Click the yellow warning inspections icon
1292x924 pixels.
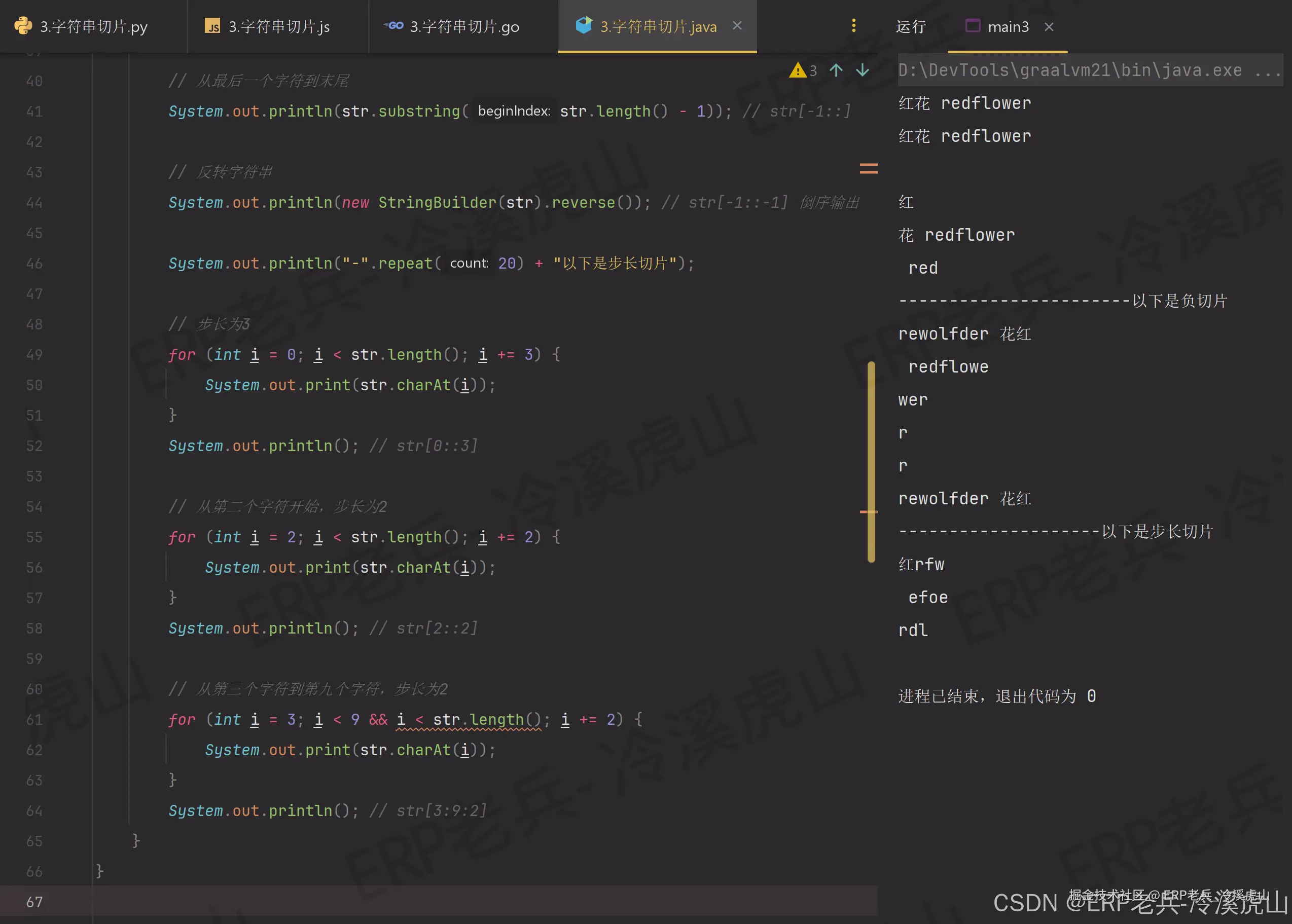pyautogui.click(x=798, y=70)
